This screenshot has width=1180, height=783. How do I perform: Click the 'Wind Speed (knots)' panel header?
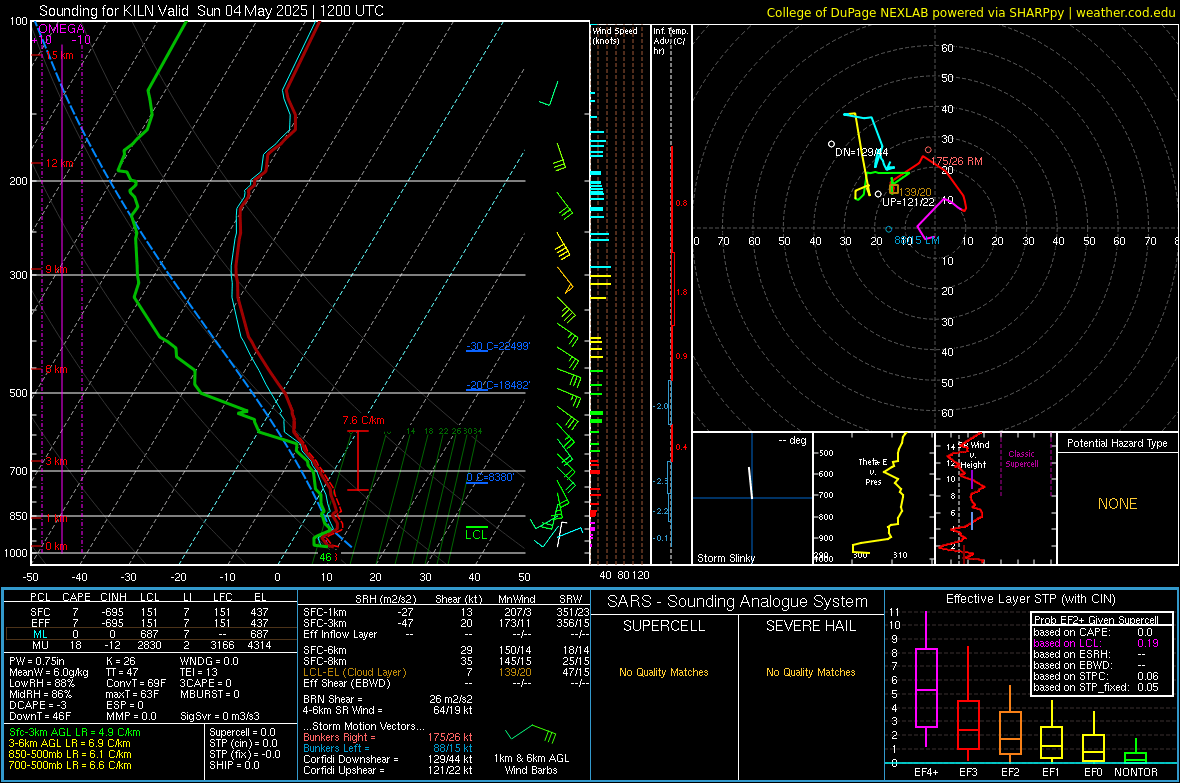point(614,35)
